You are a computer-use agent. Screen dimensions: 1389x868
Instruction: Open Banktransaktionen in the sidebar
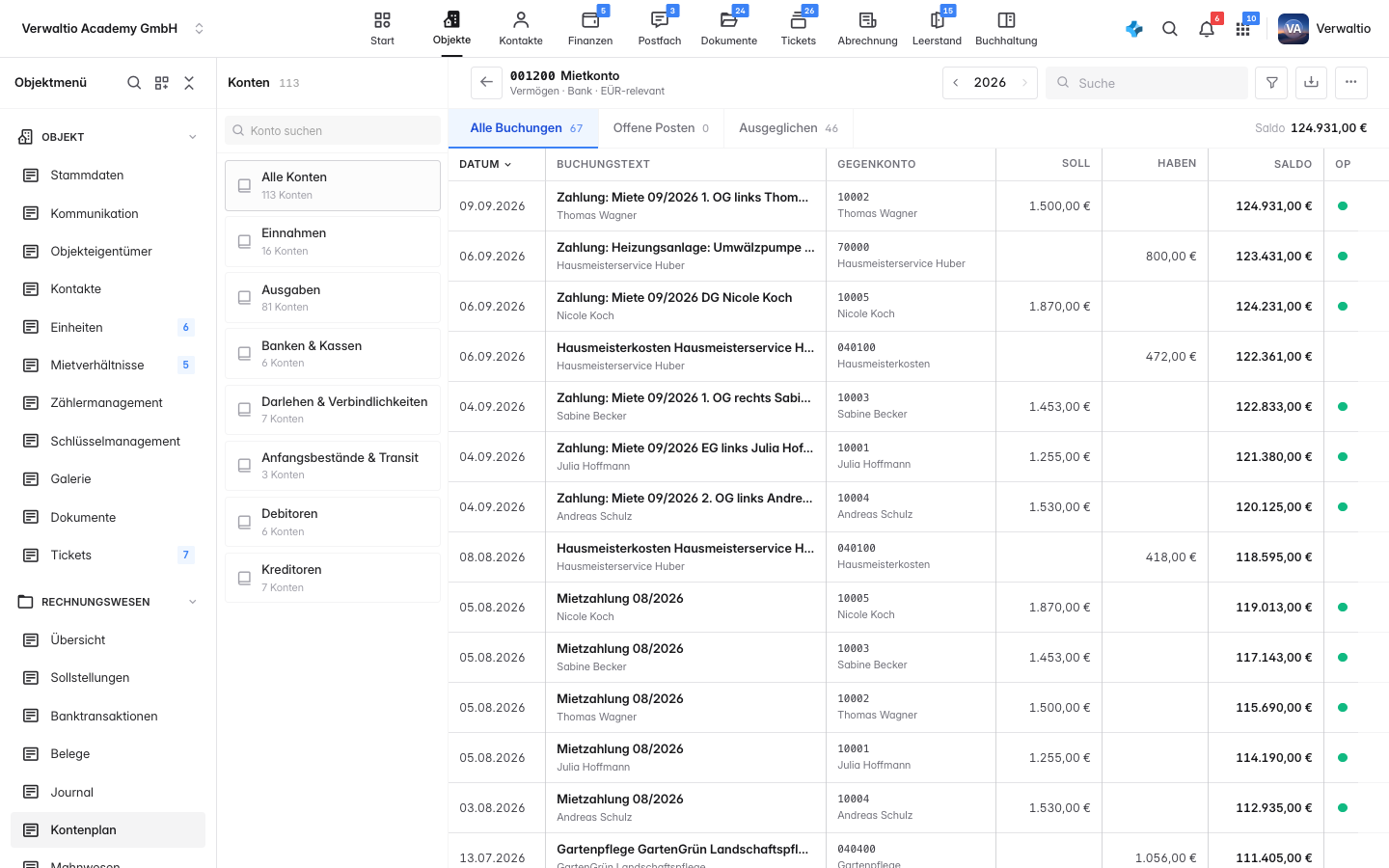click(x=108, y=716)
